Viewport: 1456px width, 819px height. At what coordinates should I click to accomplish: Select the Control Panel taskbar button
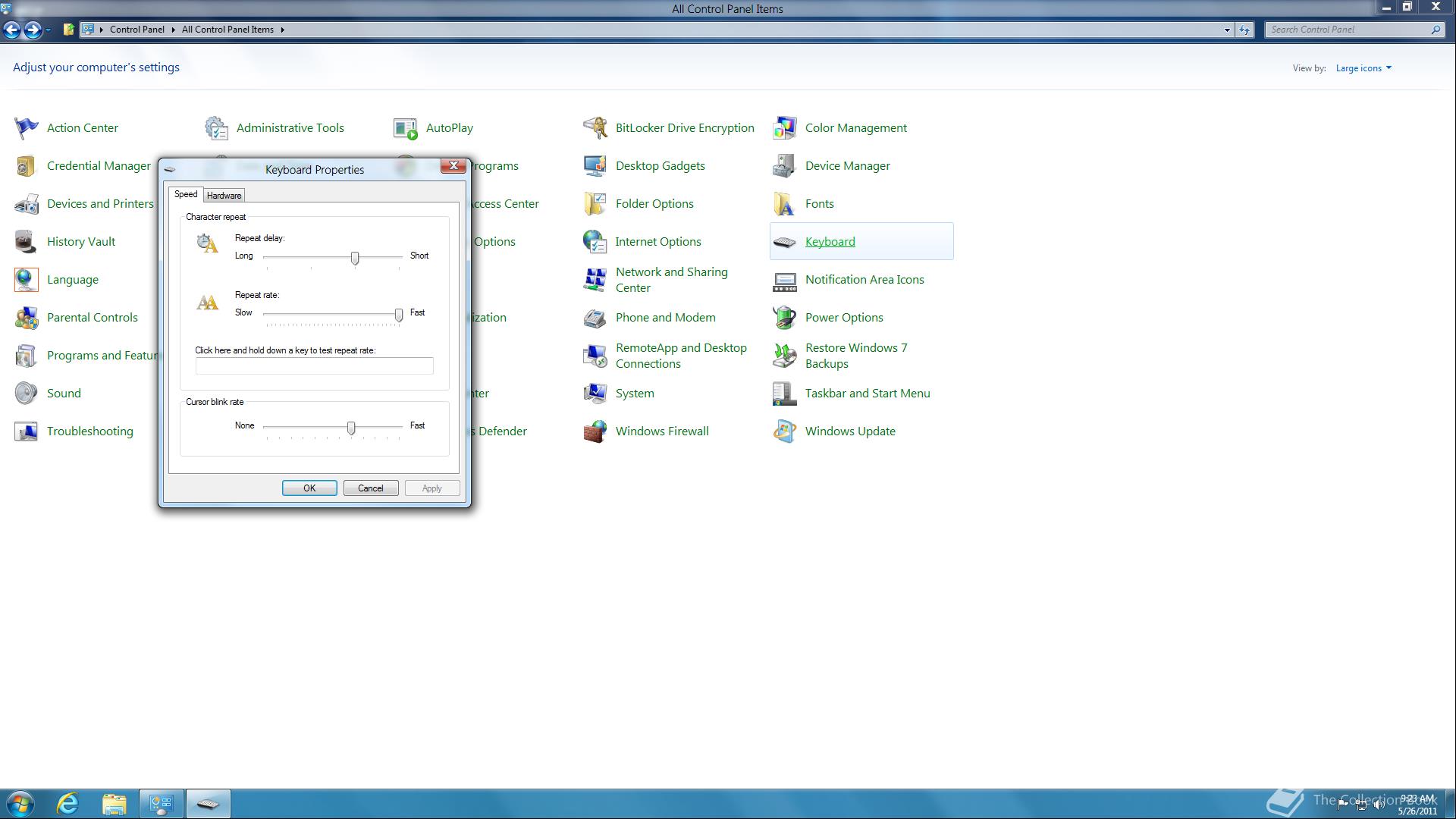(162, 804)
